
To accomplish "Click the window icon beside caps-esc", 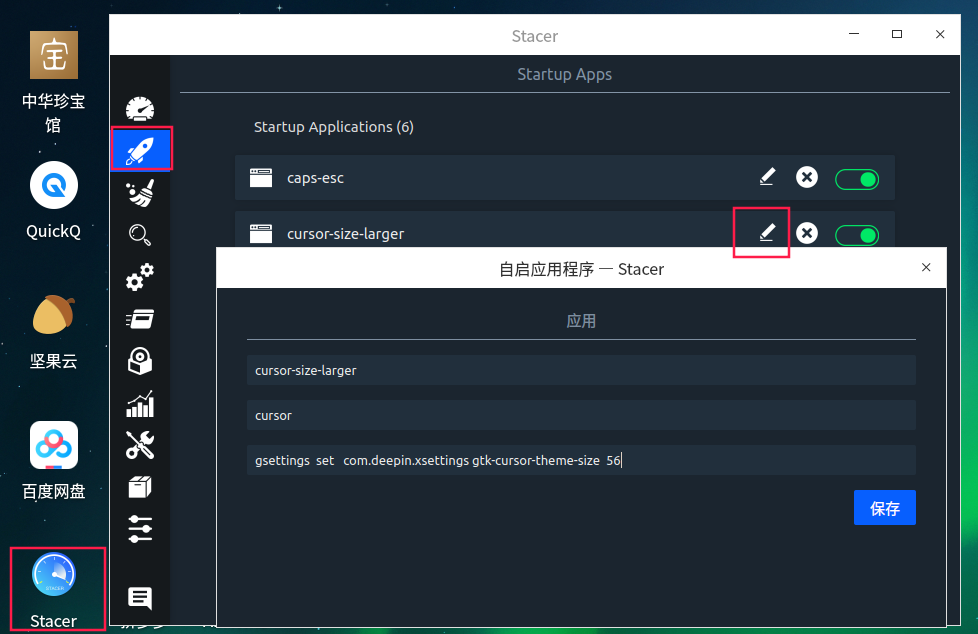I will tap(261, 178).
